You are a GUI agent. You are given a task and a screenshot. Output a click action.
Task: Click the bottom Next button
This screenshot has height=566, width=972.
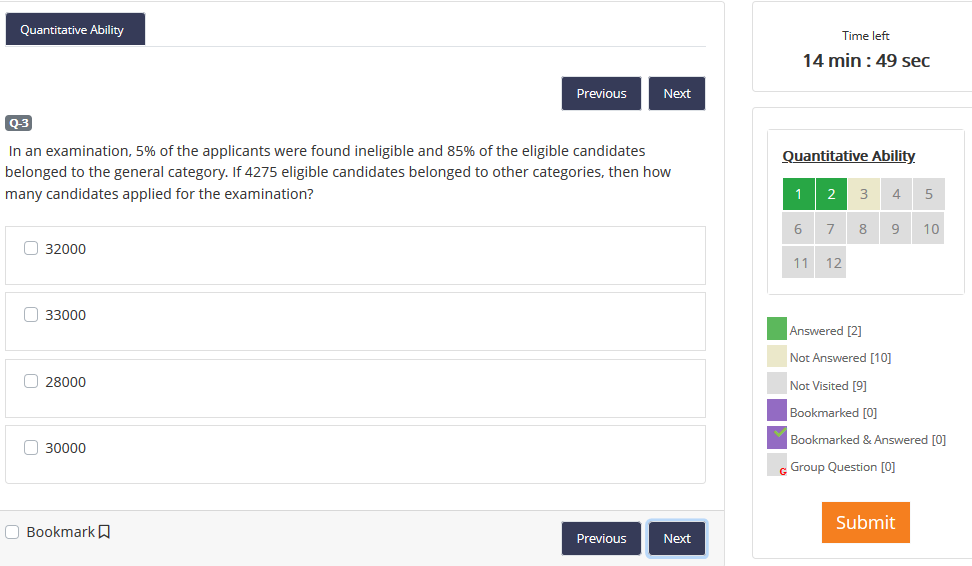pyautogui.click(x=676, y=538)
